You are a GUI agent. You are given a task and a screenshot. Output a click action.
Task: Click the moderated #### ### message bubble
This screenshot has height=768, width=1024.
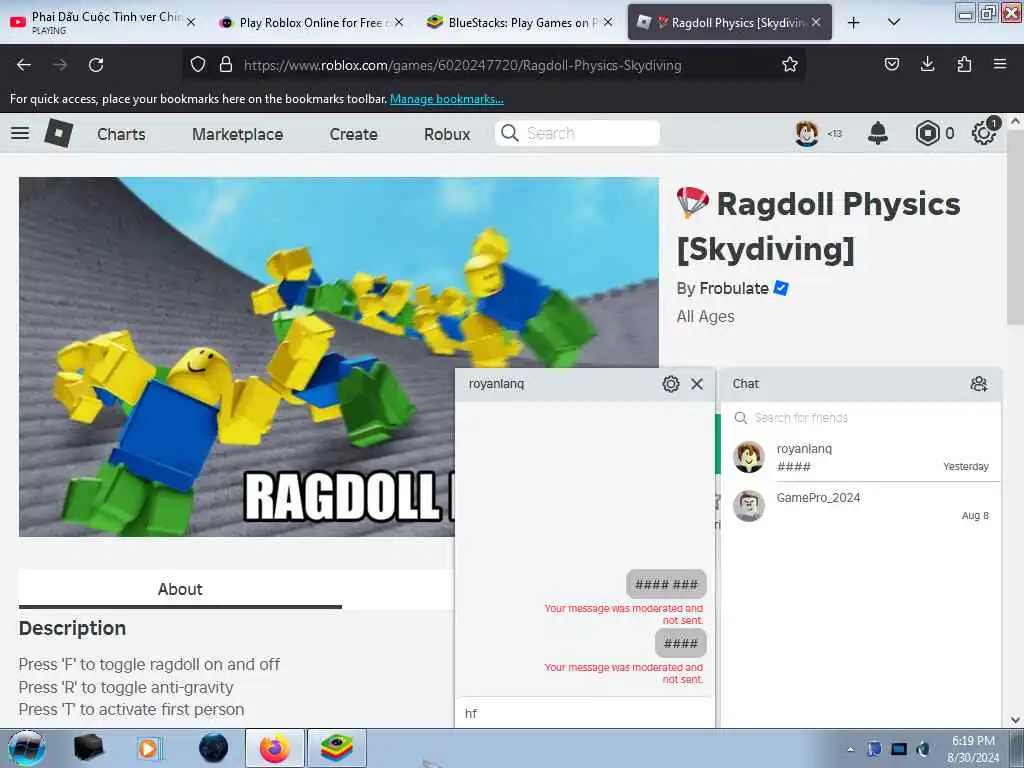(666, 584)
